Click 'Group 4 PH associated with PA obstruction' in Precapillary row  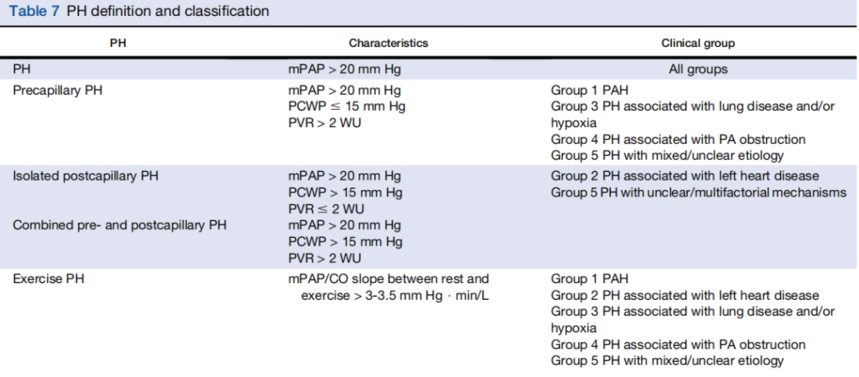[678, 139]
